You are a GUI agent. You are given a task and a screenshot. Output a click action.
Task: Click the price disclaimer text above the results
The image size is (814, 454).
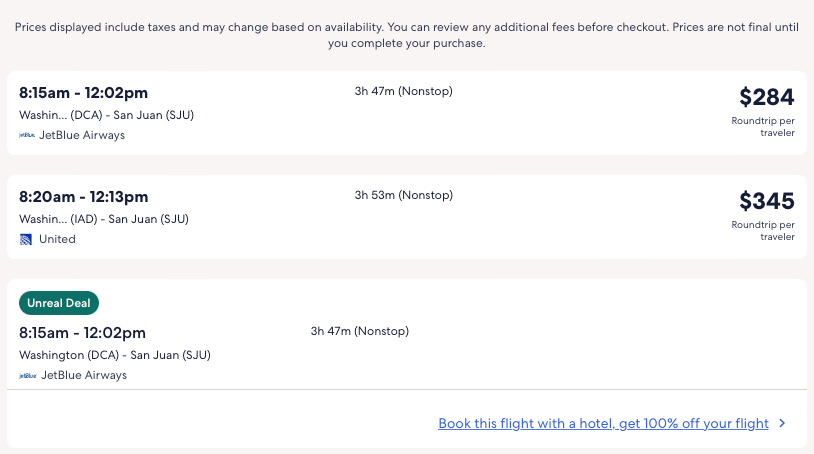click(x=406, y=36)
